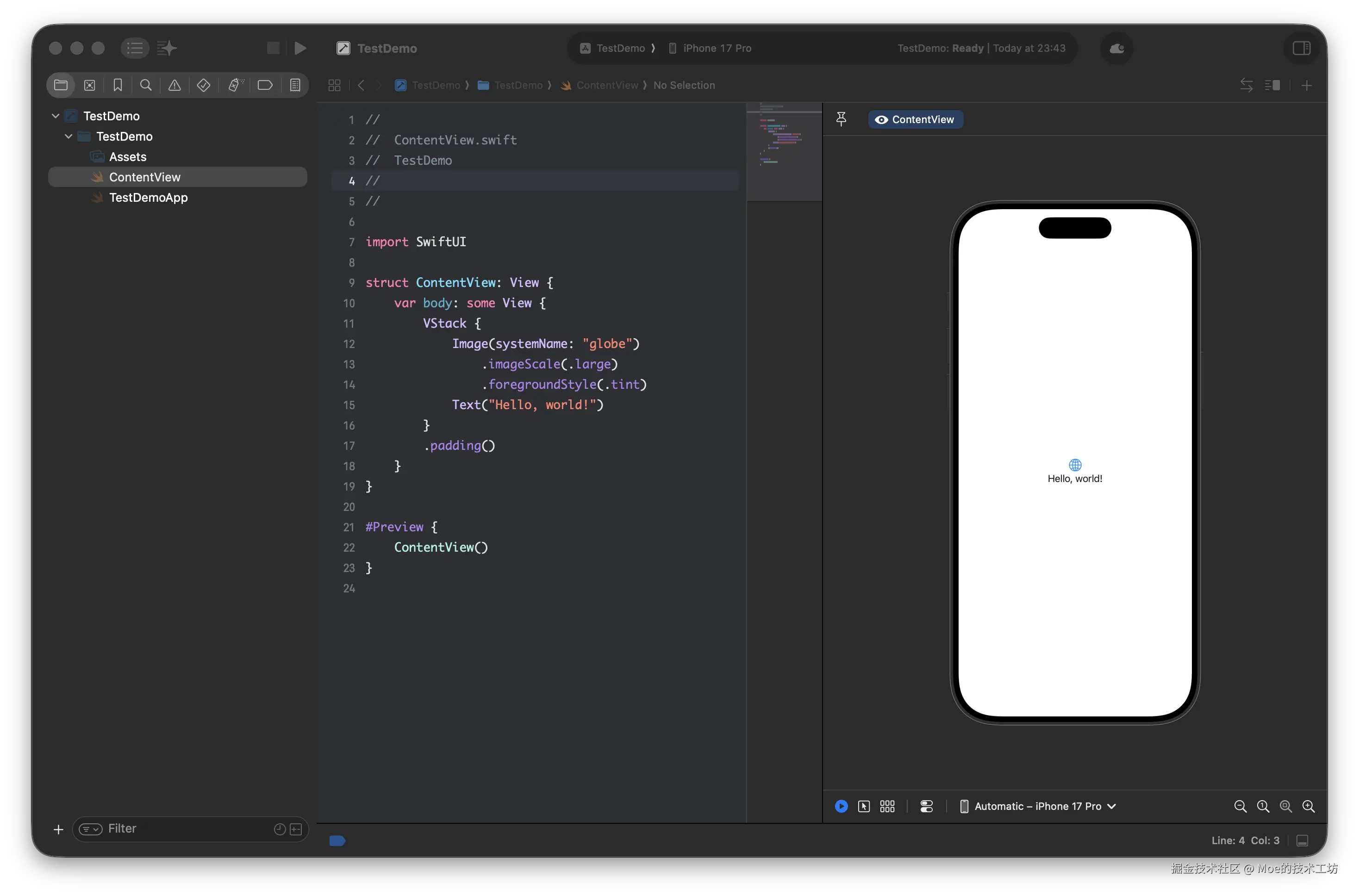1359x896 pixels.
Task: Toggle the debug area at bottom right
Action: [x=1302, y=840]
